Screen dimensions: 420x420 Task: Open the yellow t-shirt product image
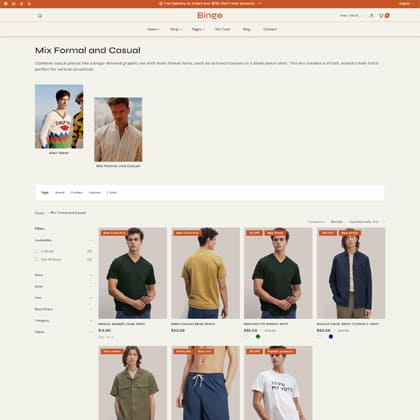205,273
